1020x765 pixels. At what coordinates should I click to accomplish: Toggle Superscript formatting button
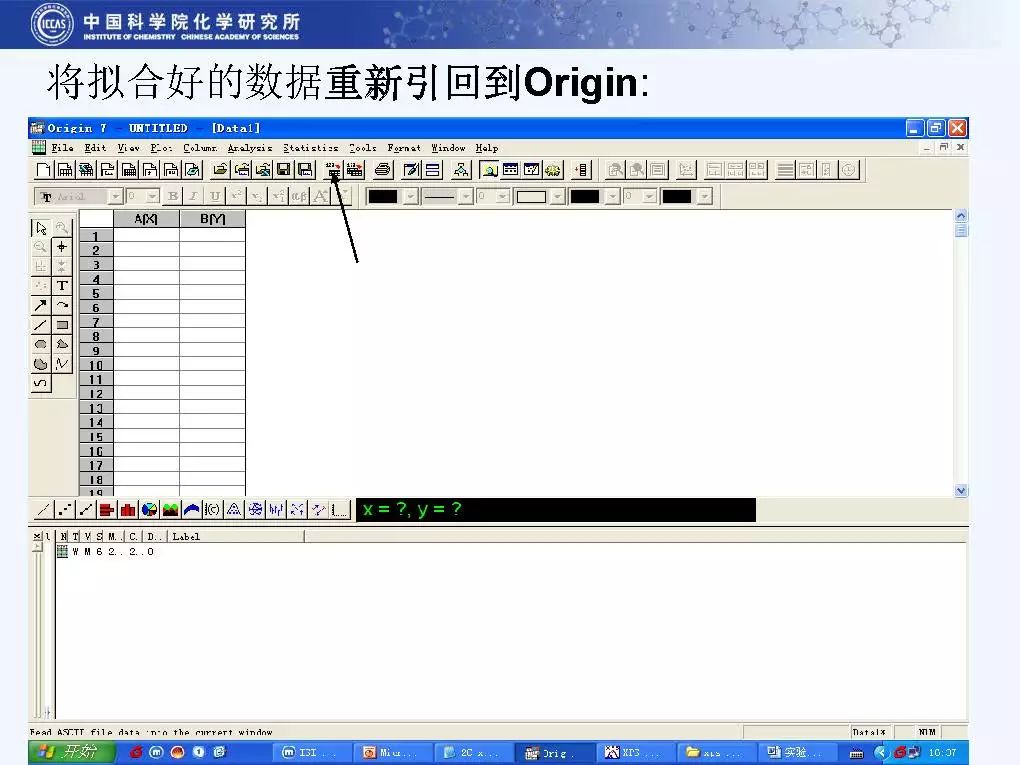(235, 196)
